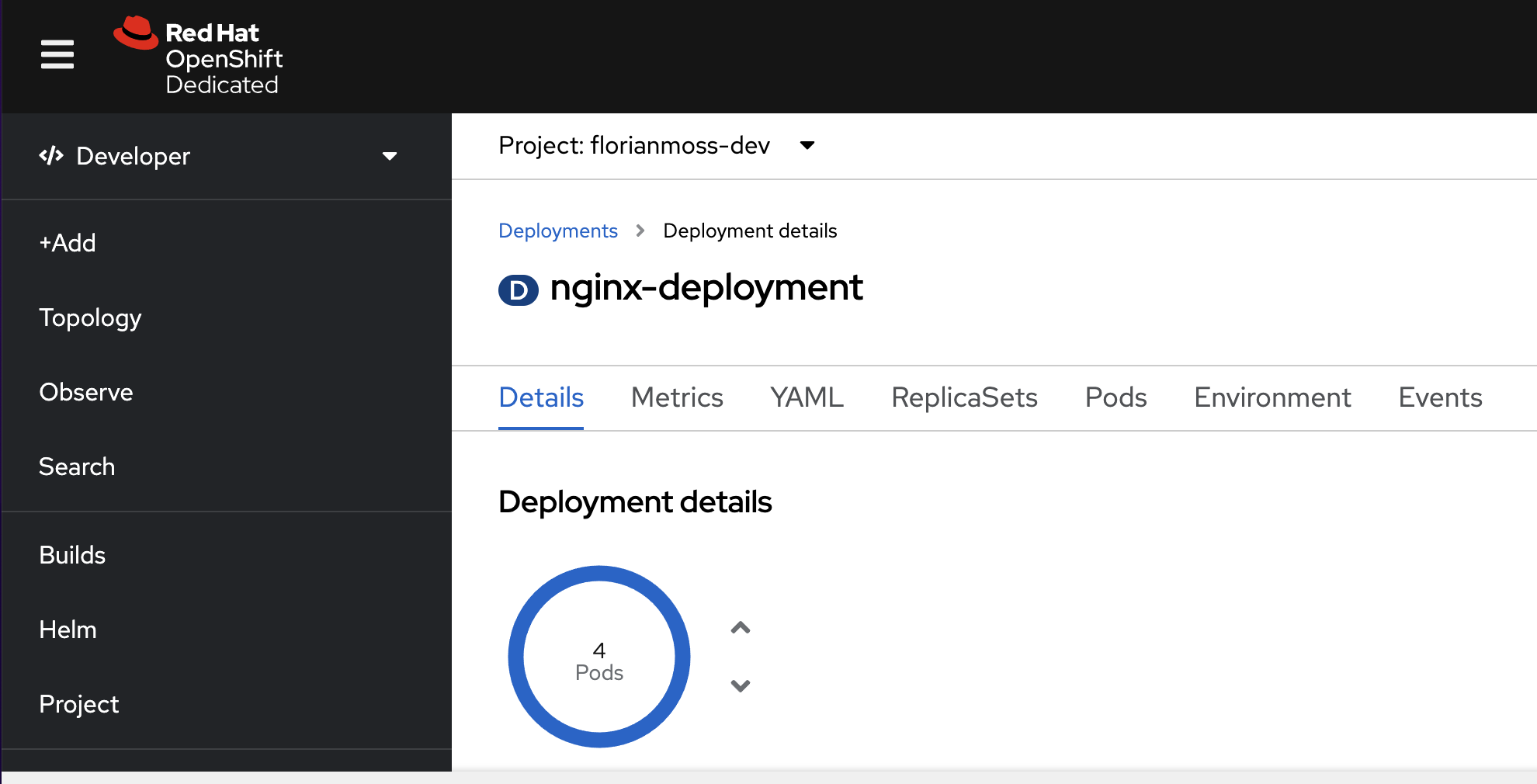Open the hamburger navigation menu

coord(57,54)
